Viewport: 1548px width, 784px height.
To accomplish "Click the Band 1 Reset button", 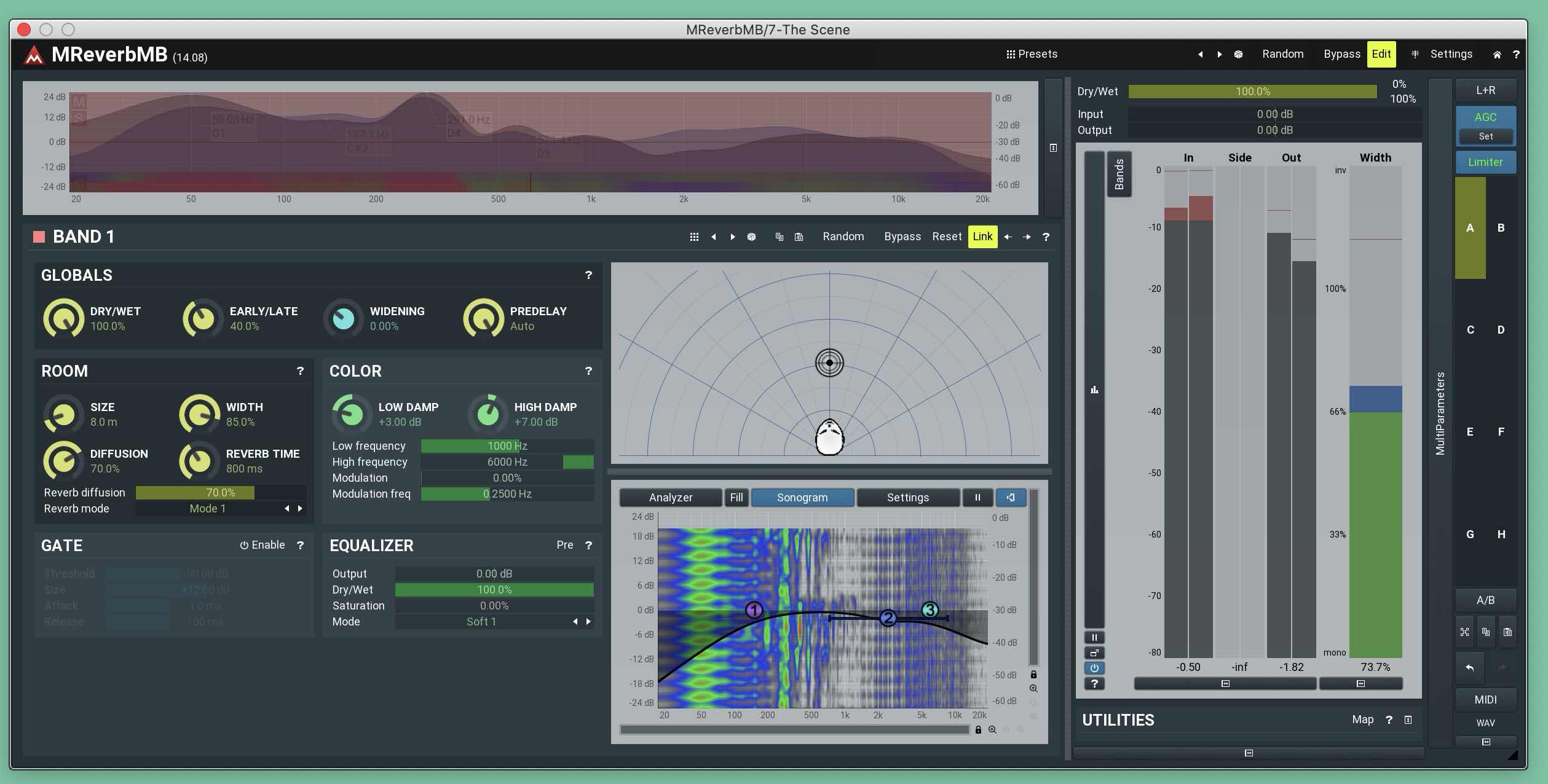I will point(946,237).
